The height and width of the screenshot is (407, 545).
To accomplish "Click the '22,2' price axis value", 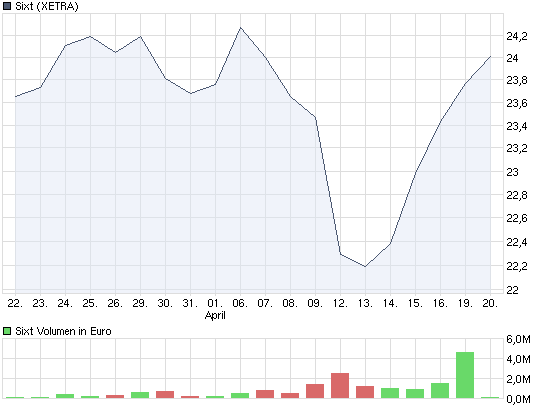I will pos(517,266).
